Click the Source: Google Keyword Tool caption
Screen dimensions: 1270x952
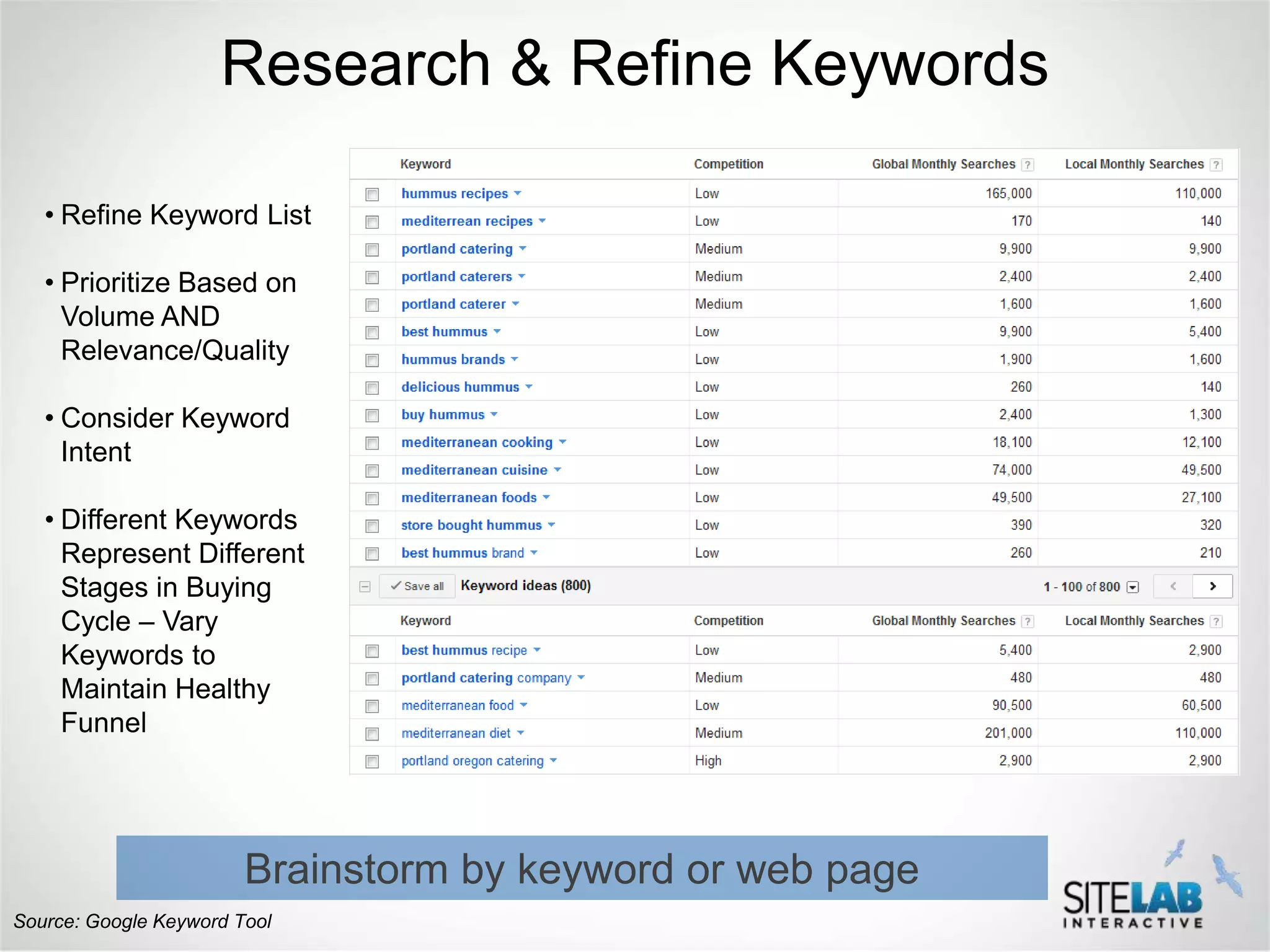click(143, 922)
